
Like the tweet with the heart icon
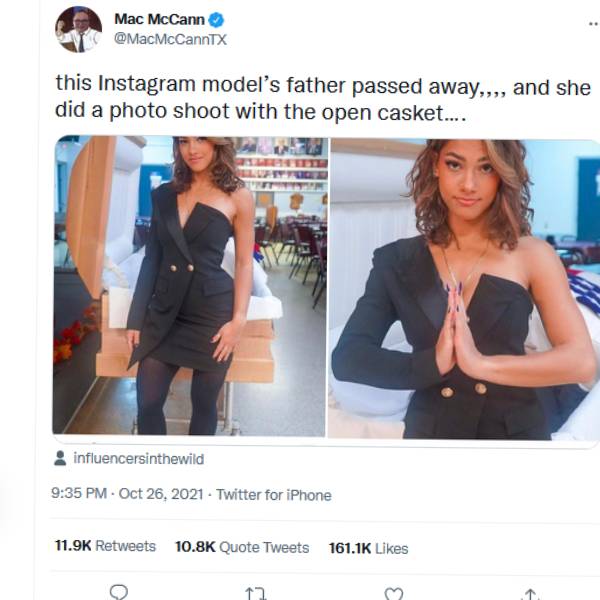point(394,592)
